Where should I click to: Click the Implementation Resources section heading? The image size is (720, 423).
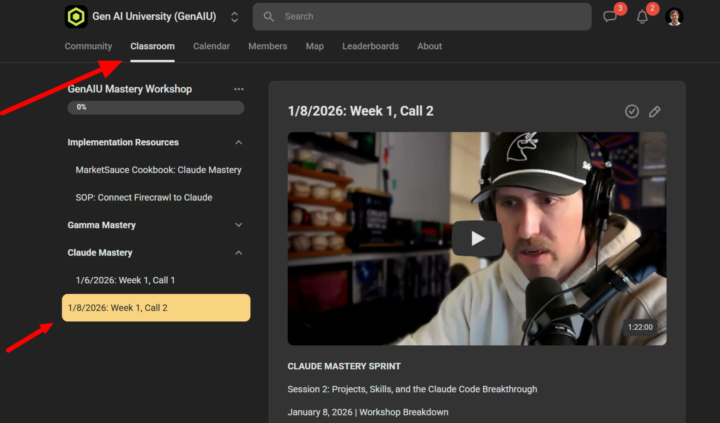(123, 142)
